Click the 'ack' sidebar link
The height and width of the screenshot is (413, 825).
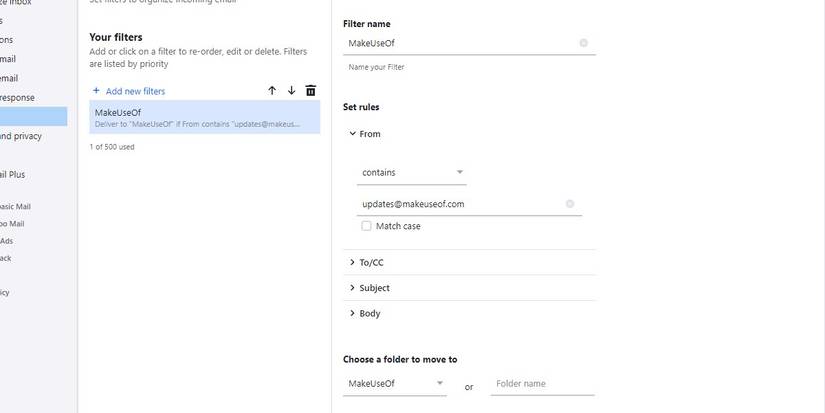(6, 258)
